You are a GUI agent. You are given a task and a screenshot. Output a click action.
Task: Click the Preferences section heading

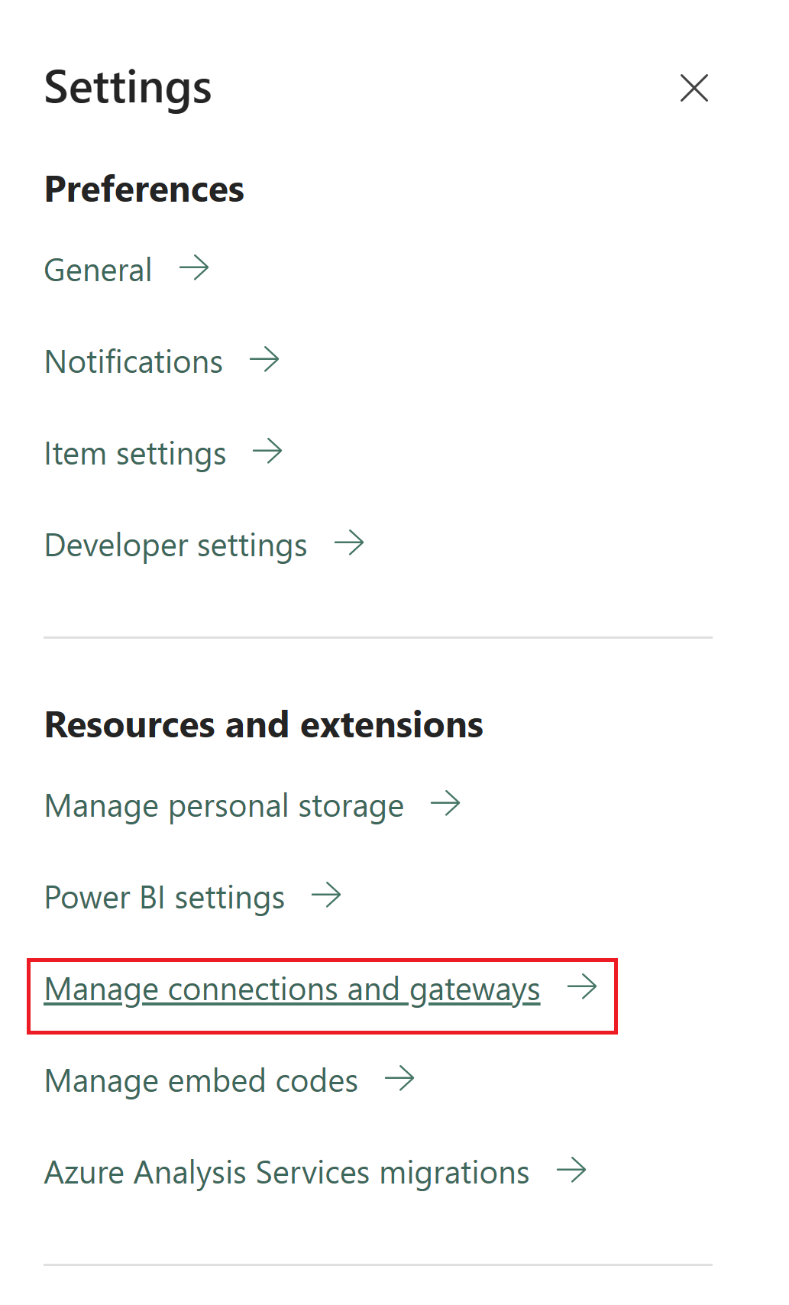click(143, 188)
